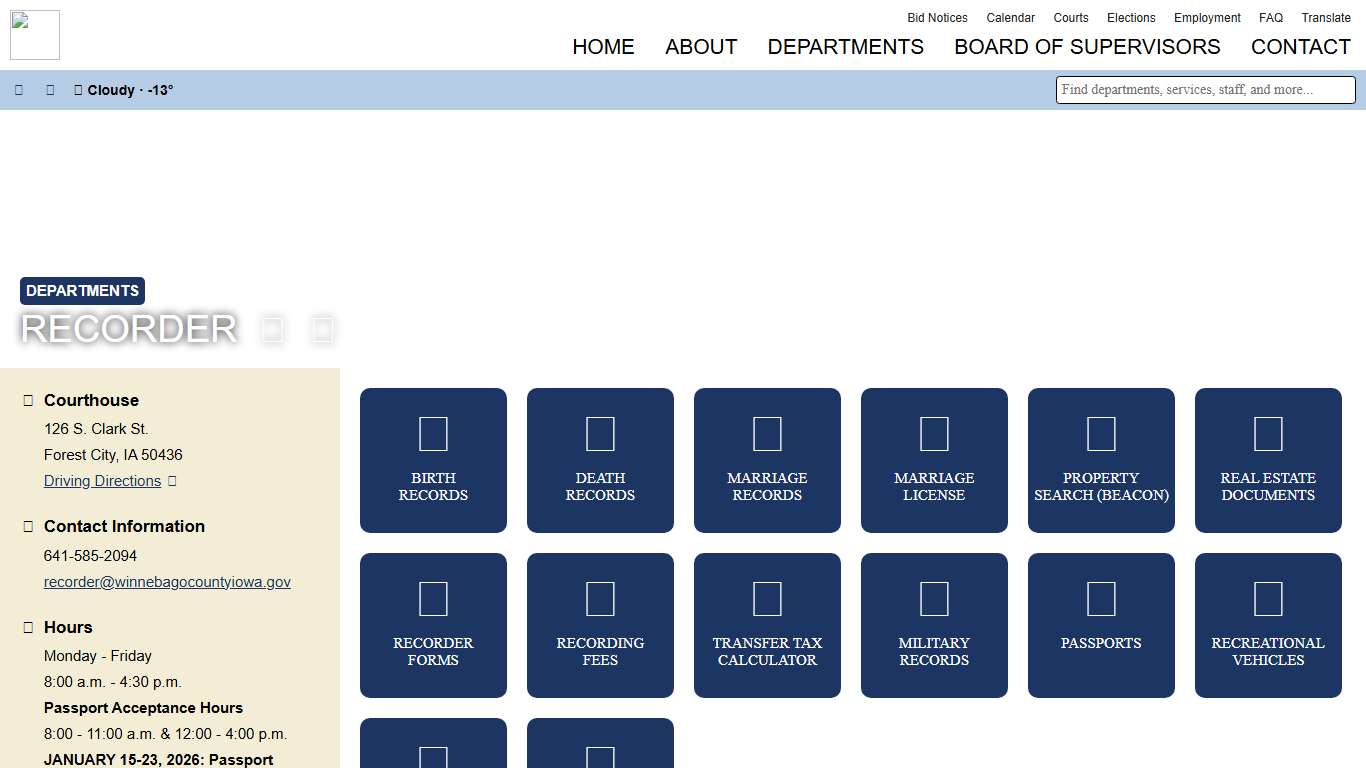Go to the CONTACT page
Viewport: 1366px width, 768px height.
[1301, 47]
